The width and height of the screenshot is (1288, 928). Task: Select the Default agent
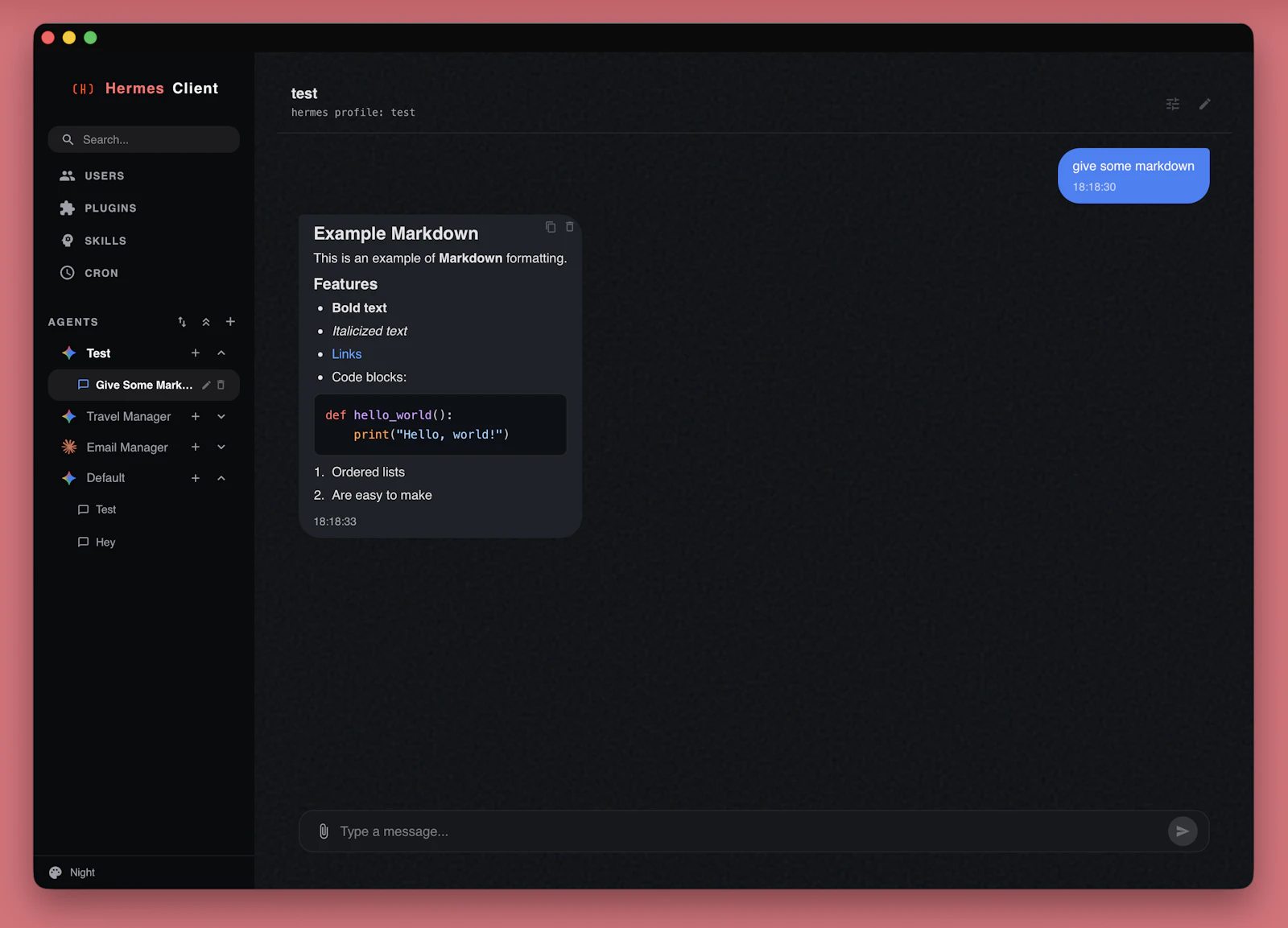(105, 478)
